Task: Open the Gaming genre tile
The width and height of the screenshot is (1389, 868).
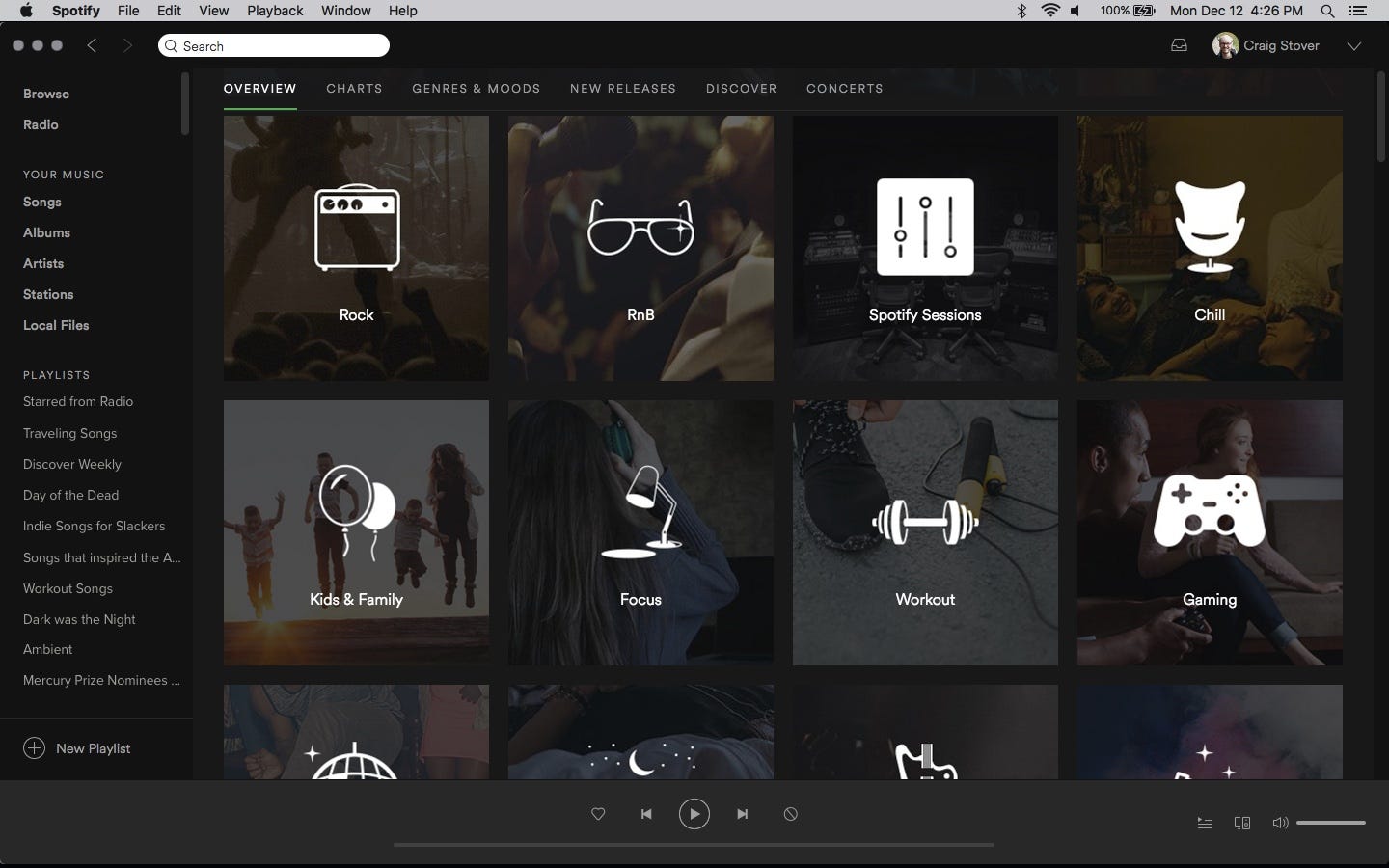Action: pos(1210,532)
